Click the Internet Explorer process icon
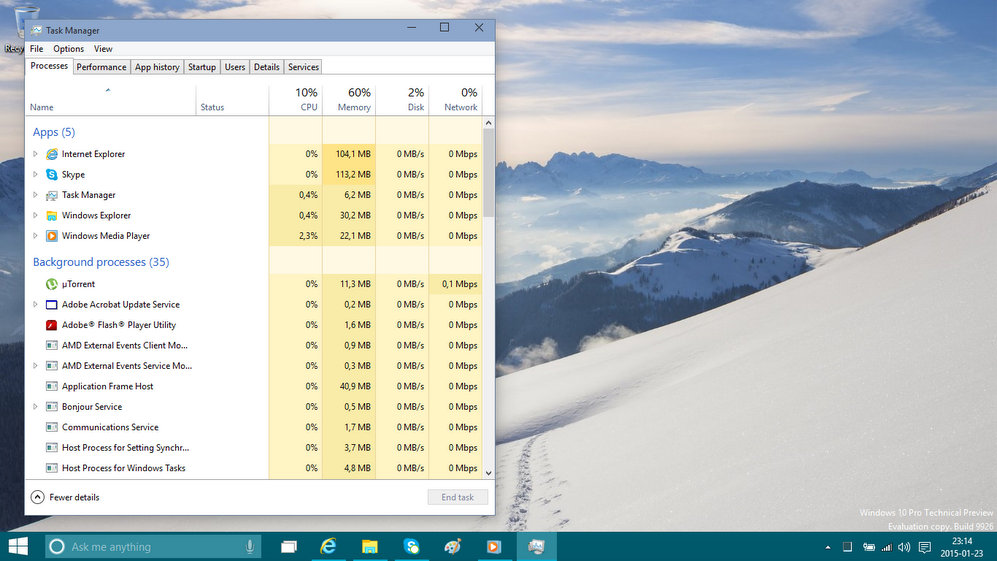This screenshot has width=997, height=561. [x=52, y=154]
